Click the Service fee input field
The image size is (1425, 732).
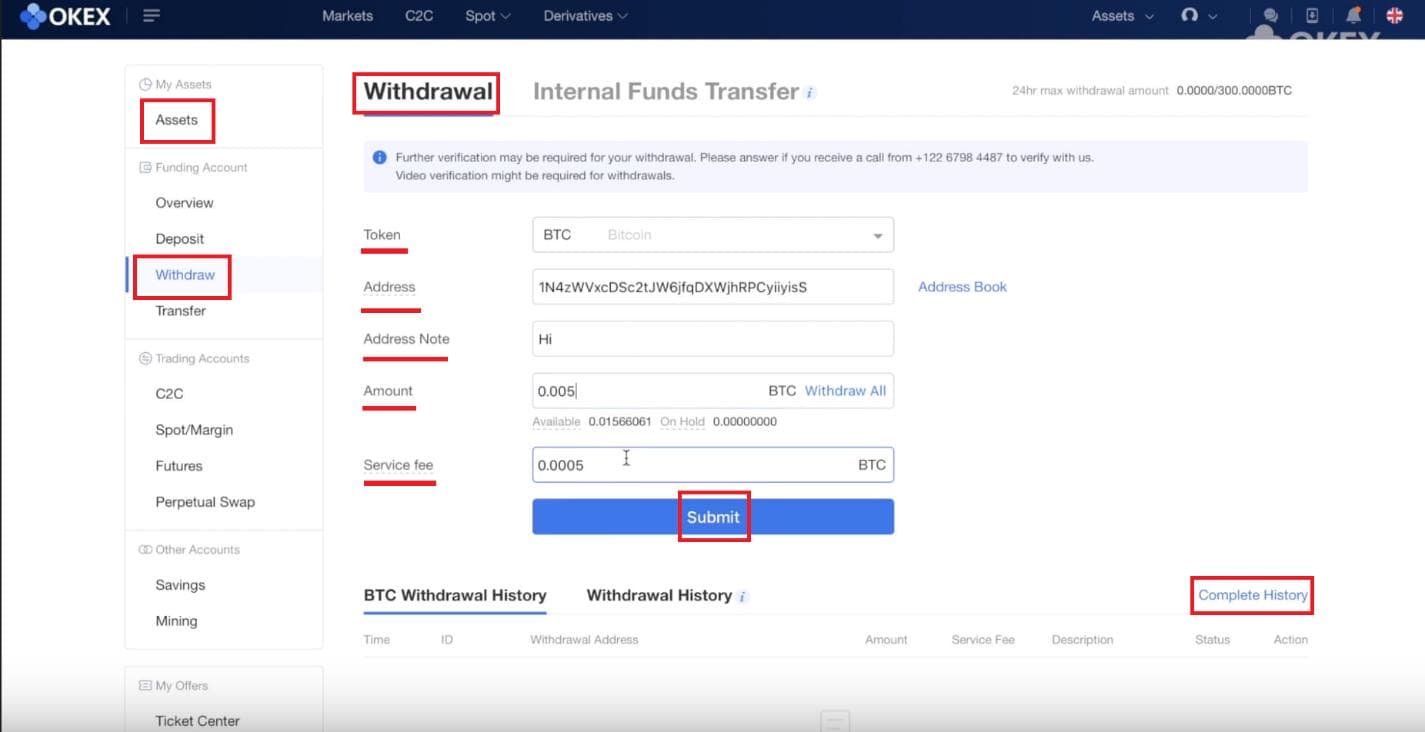pos(713,465)
